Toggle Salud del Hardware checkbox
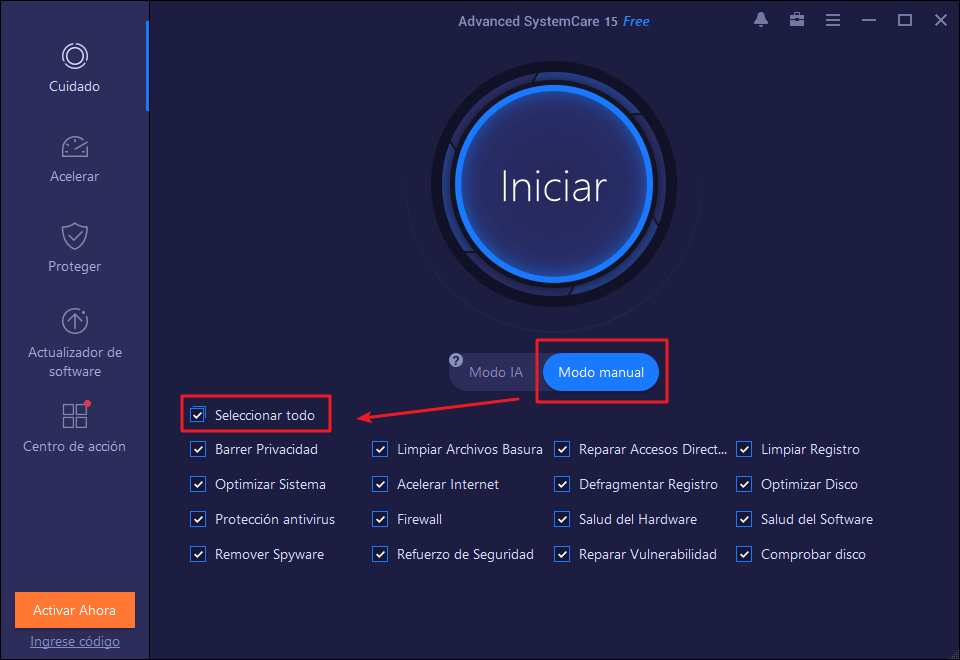 562,519
